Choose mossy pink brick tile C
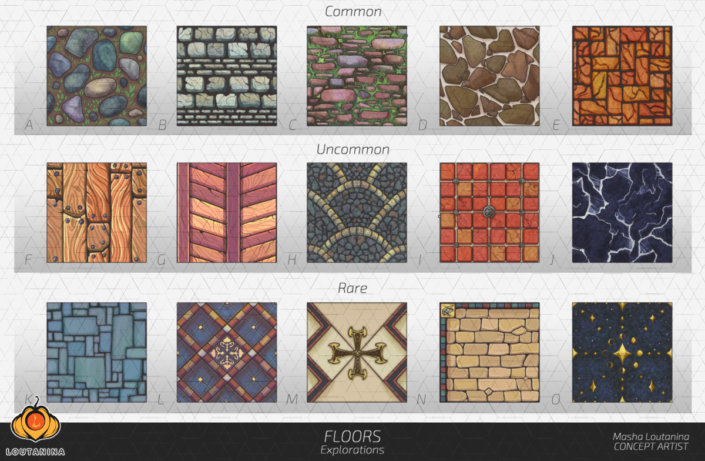The image size is (705, 461). point(357,76)
